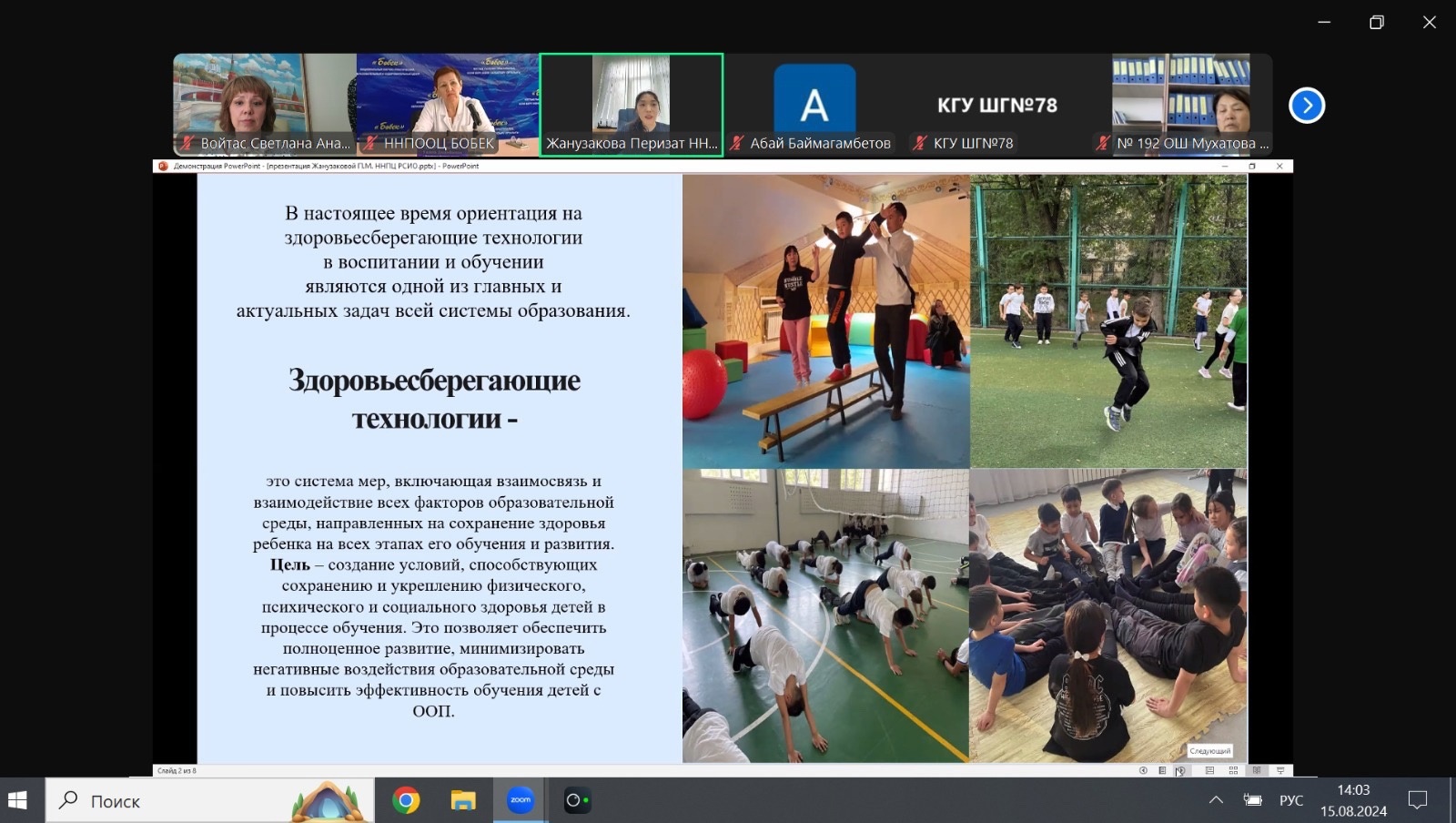The height and width of the screenshot is (823, 1456).
Task: Switch to Reading view in PowerPoint
Action: [1257, 771]
